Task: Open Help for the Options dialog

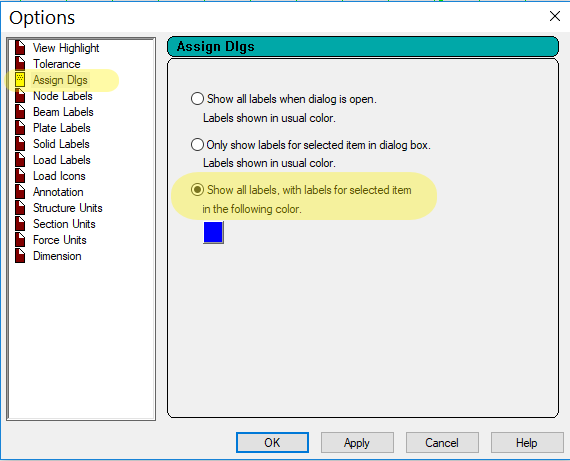Action: click(x=527, y=442)
